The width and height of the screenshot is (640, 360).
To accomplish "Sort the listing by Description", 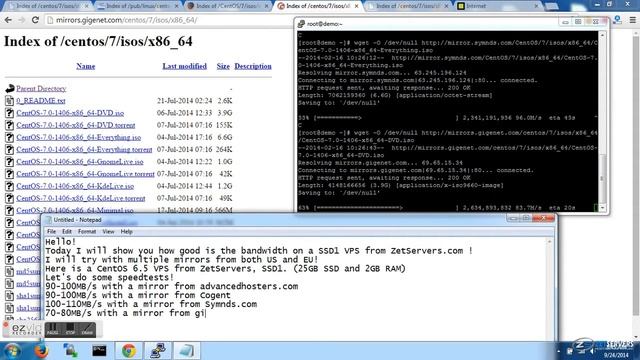I will coord(253,66).
